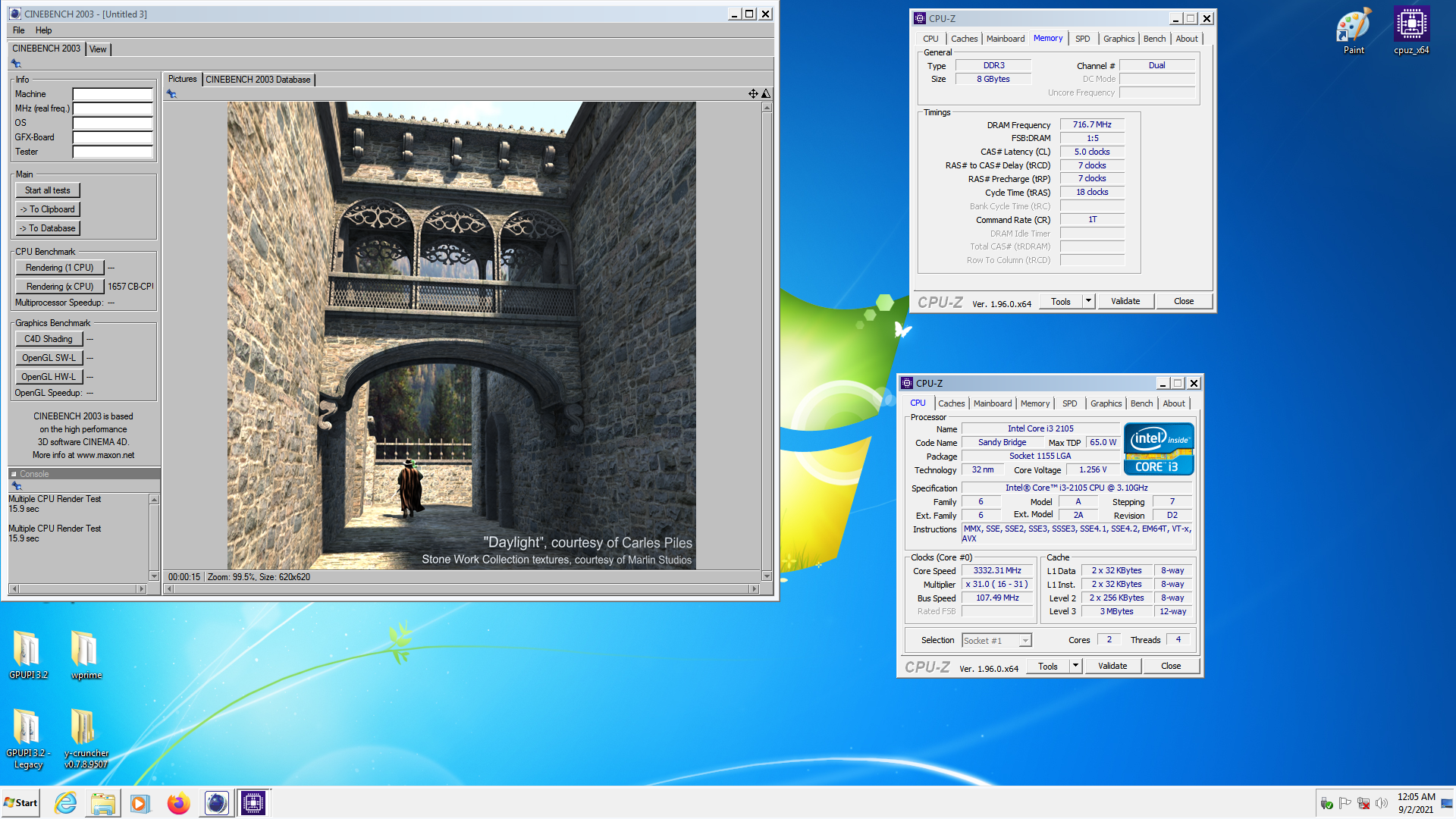The width and height of the screenshot is (1456, 819).
Task: Click the move-view crosshair icon in picture panel
Action: tap(753, 94)
